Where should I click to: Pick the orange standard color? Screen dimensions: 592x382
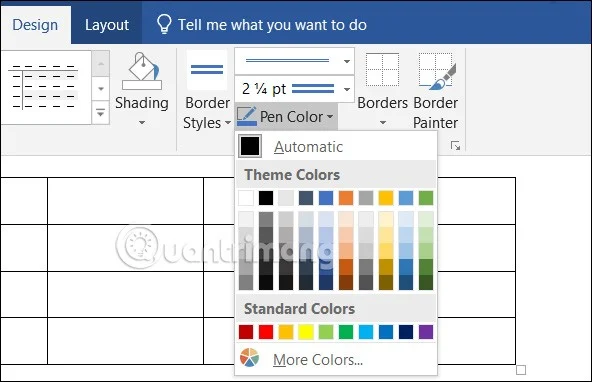(x=286, y=332)
